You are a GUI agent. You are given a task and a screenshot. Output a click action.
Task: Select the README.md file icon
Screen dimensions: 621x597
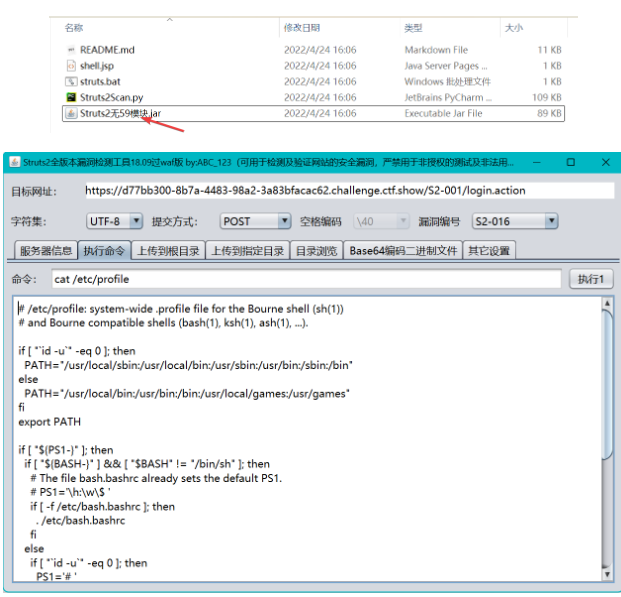tap(71, 50)
